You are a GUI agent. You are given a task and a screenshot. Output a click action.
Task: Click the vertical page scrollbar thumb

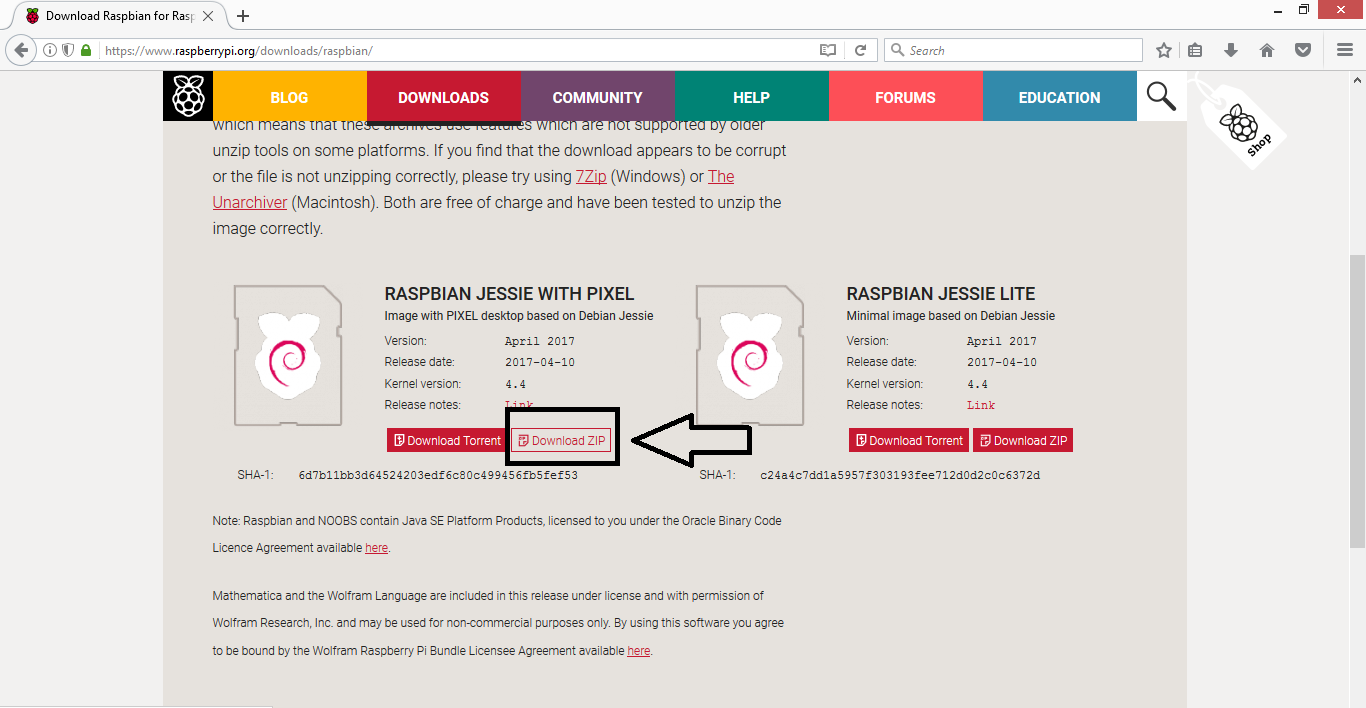click(x=1357, y=401)
